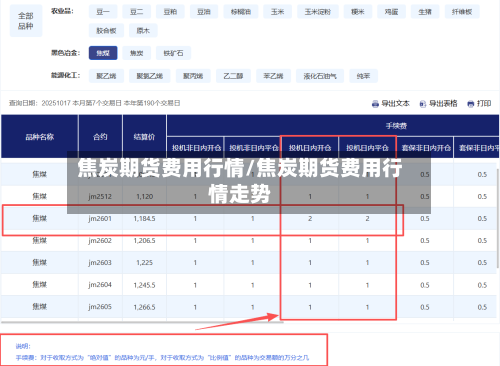Select contract cell jm2603

(x=100, y=263)
